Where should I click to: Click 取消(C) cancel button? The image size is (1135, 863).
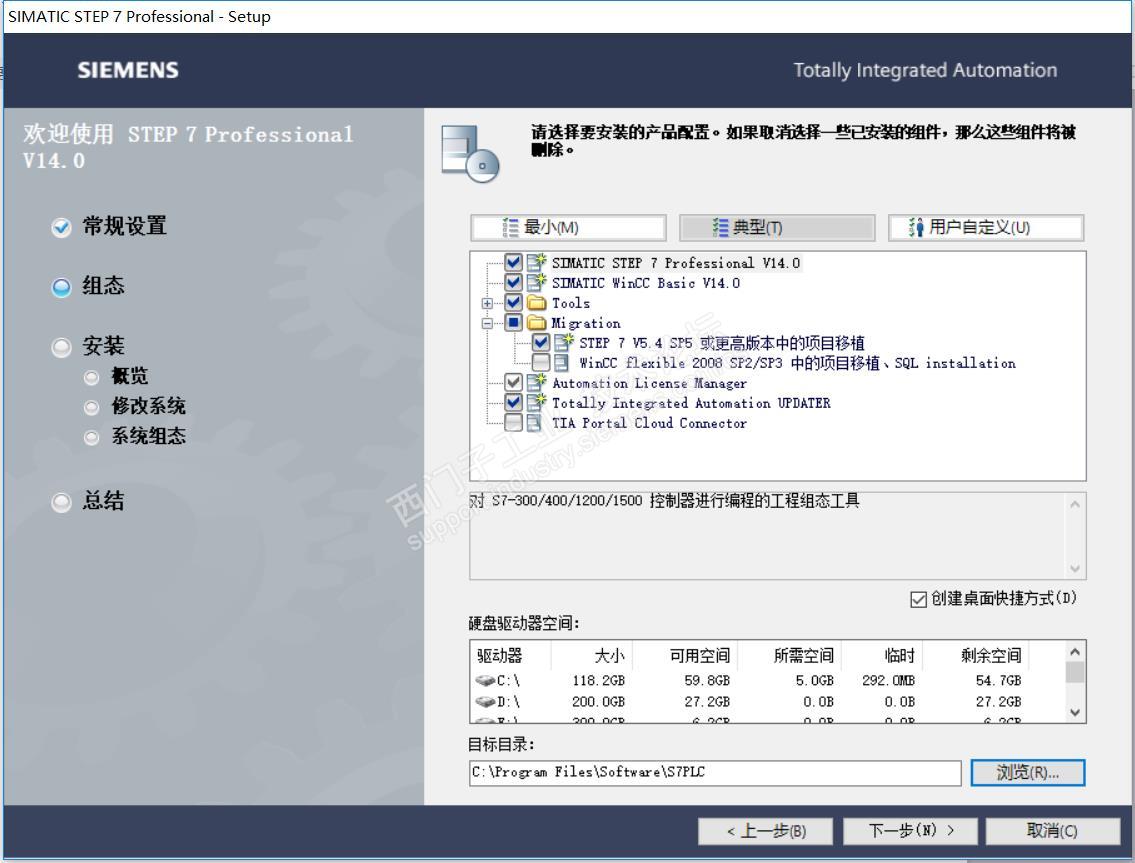[x=1052, y=831]
